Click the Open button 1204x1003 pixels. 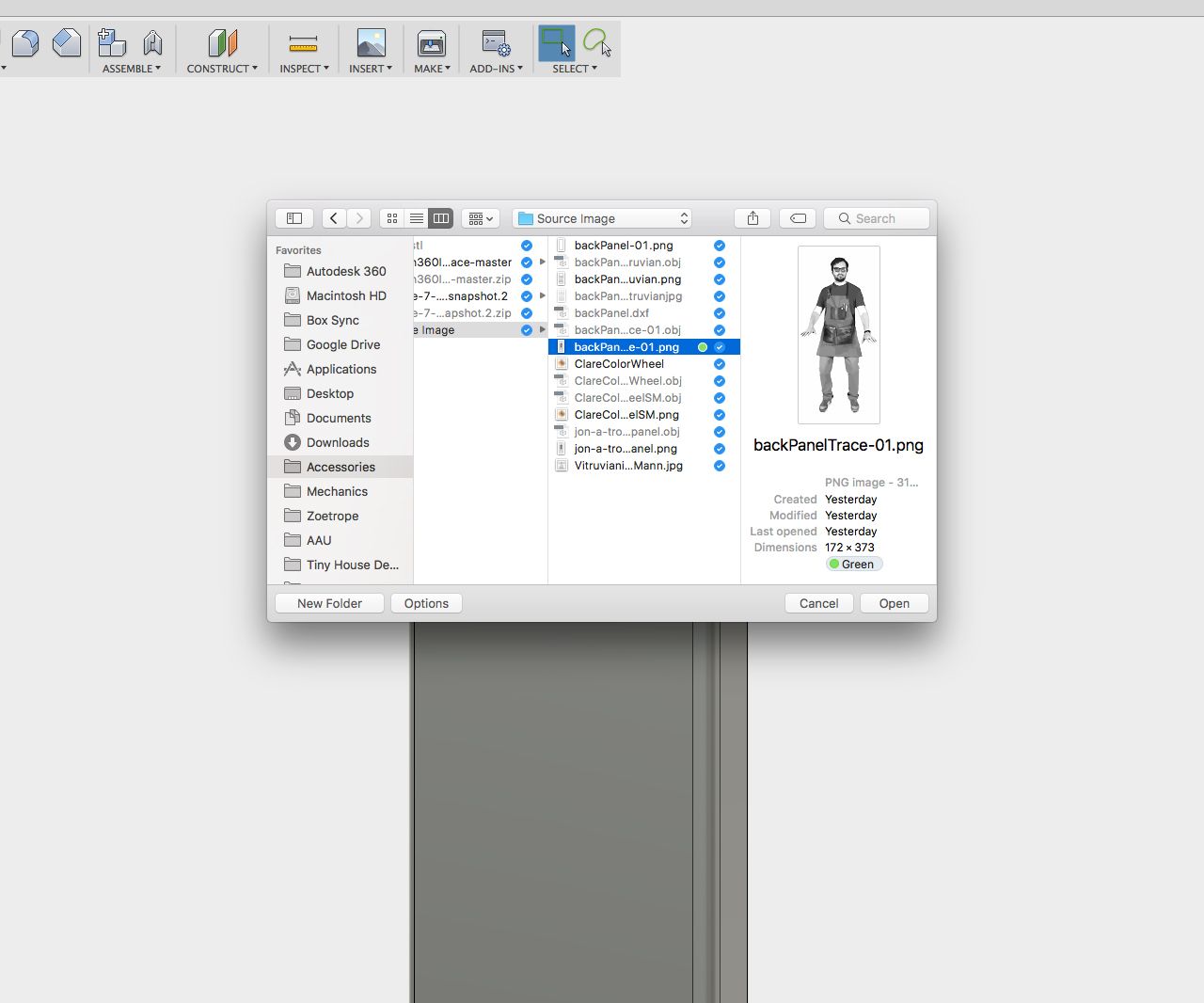895,603
